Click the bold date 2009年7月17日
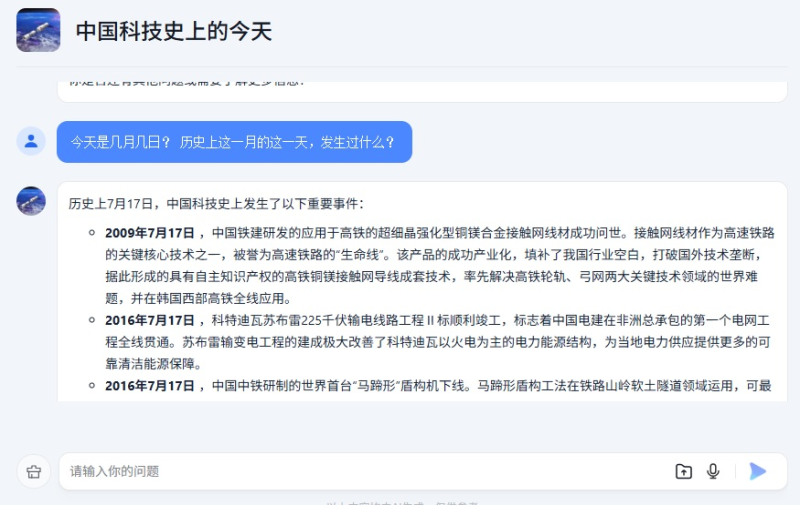Image resolution: width=800 pixels, height=505 pixels. [x=150, y=233]
